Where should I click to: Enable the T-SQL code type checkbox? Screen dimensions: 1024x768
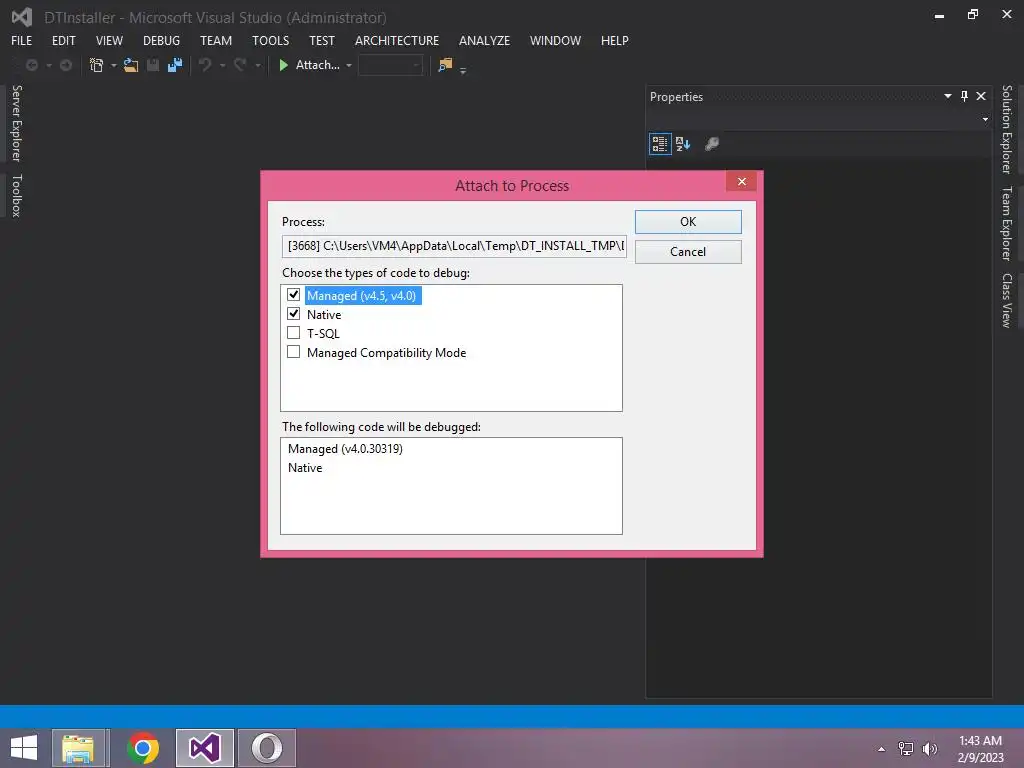(x=294, y=333)
